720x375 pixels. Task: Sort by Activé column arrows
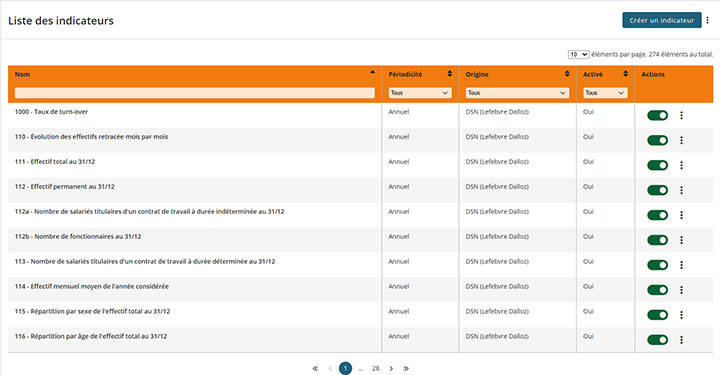coord(625,73)
